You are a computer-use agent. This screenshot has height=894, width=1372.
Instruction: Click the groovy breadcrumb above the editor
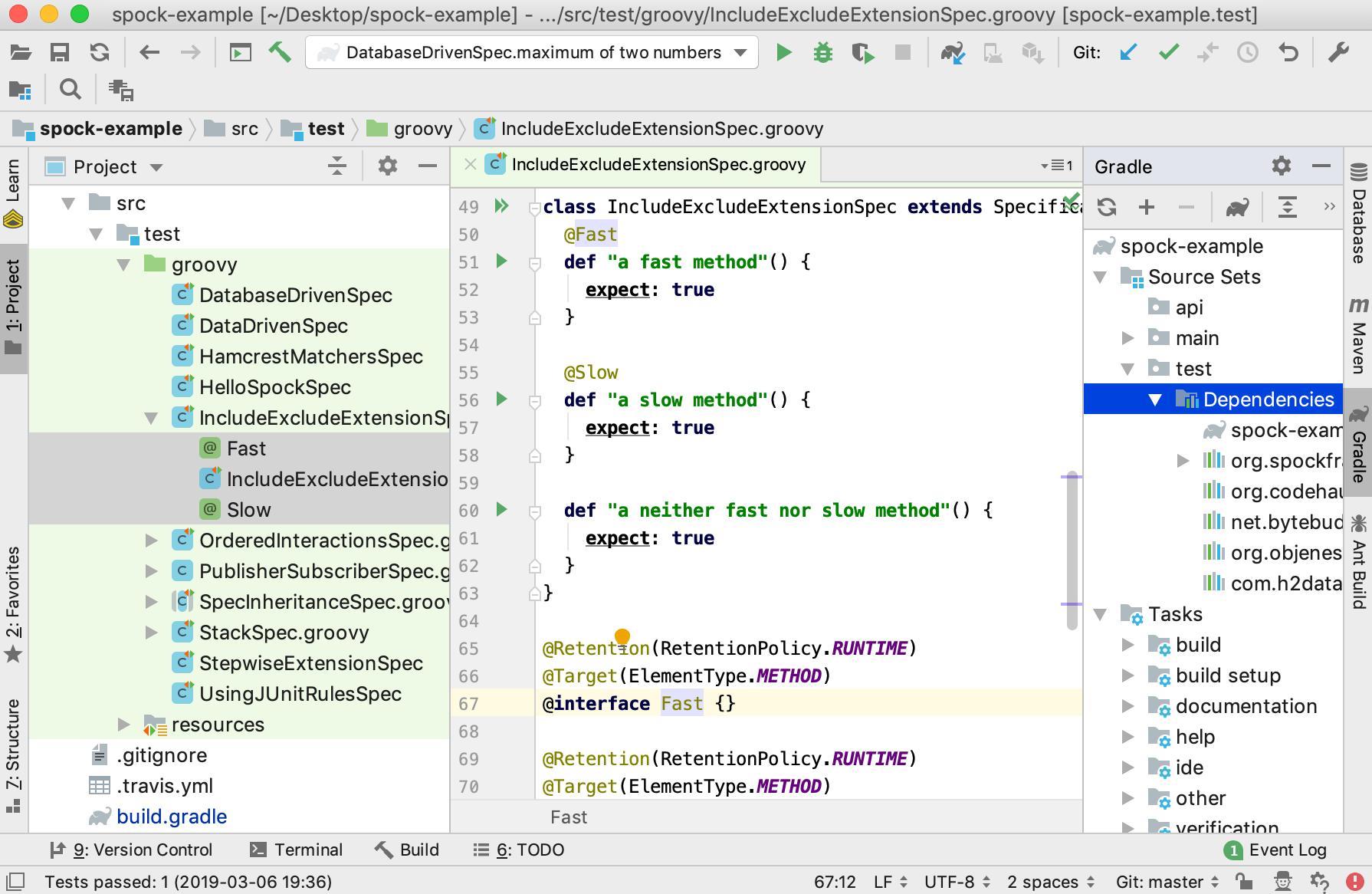point(422,128)
